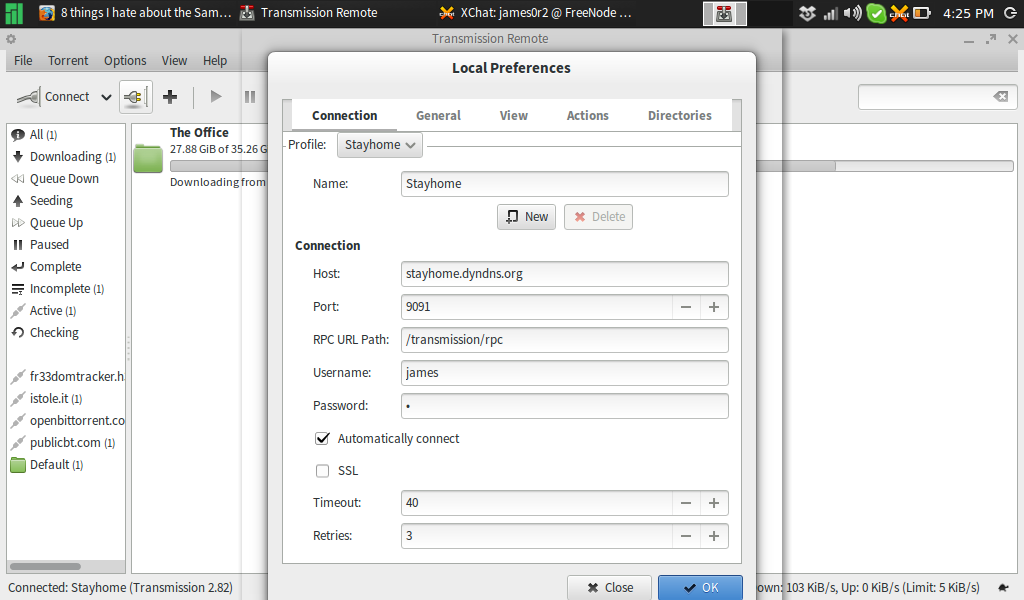The height and width of the screenshot is (600, 1024).
Task: Click the New profile button
Action: click(526, 217)
